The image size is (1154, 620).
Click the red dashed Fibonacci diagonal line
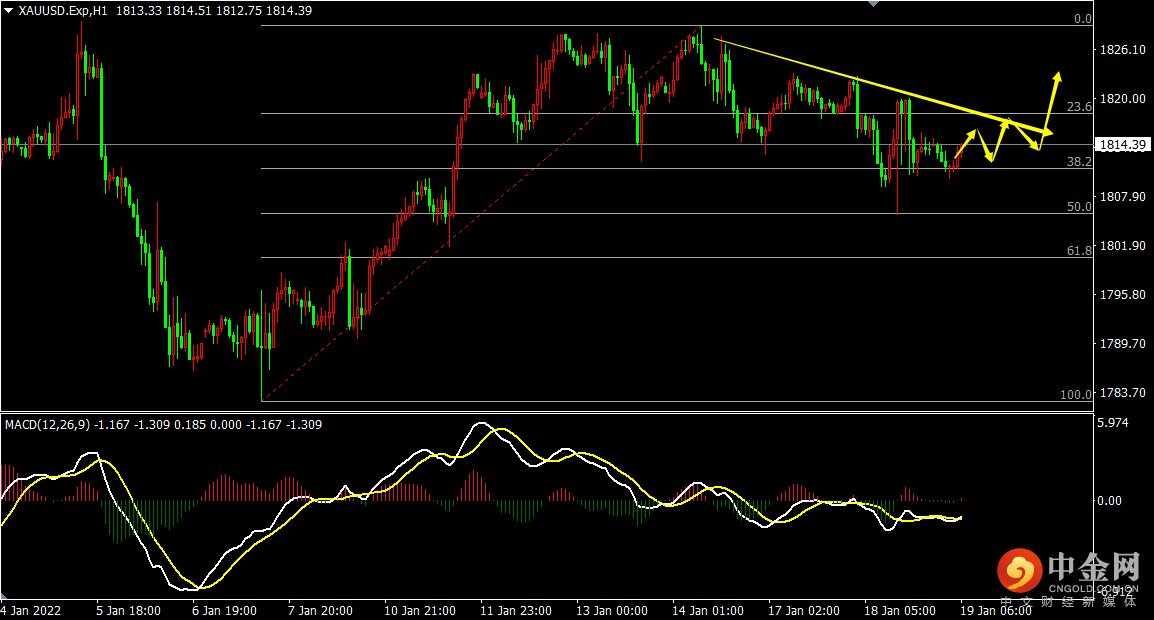point(480,215)
